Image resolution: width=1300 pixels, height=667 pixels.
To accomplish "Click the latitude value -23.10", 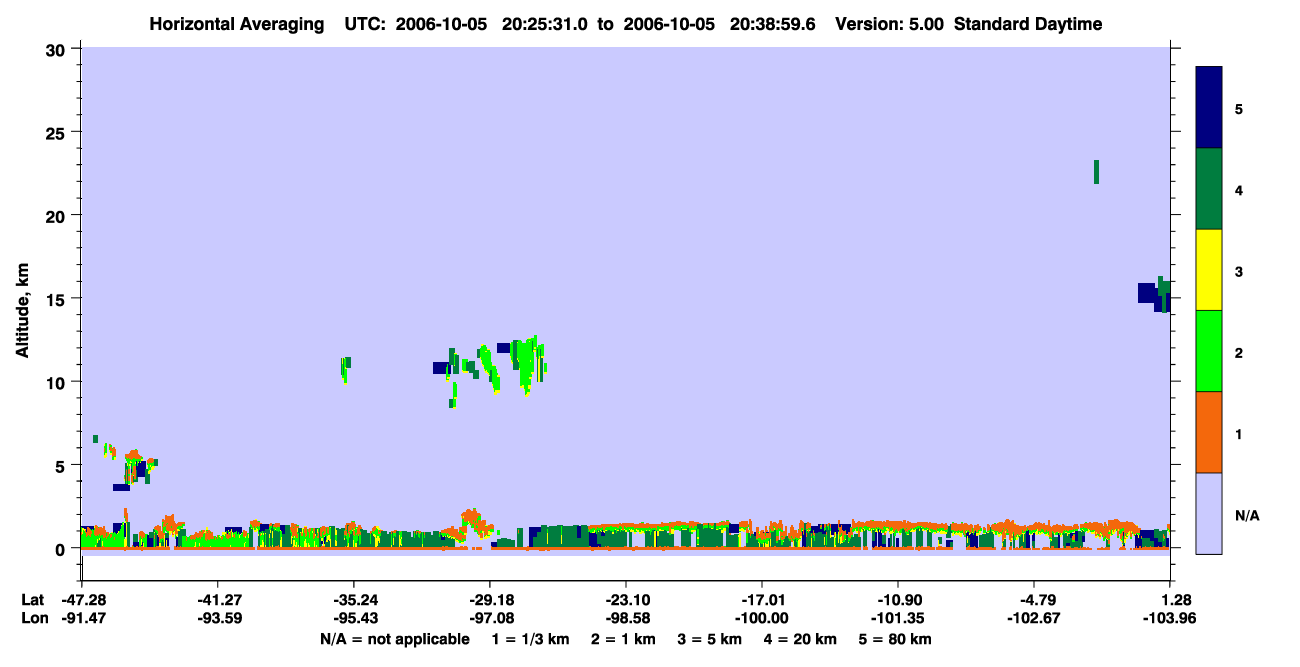I will point(625,600).
